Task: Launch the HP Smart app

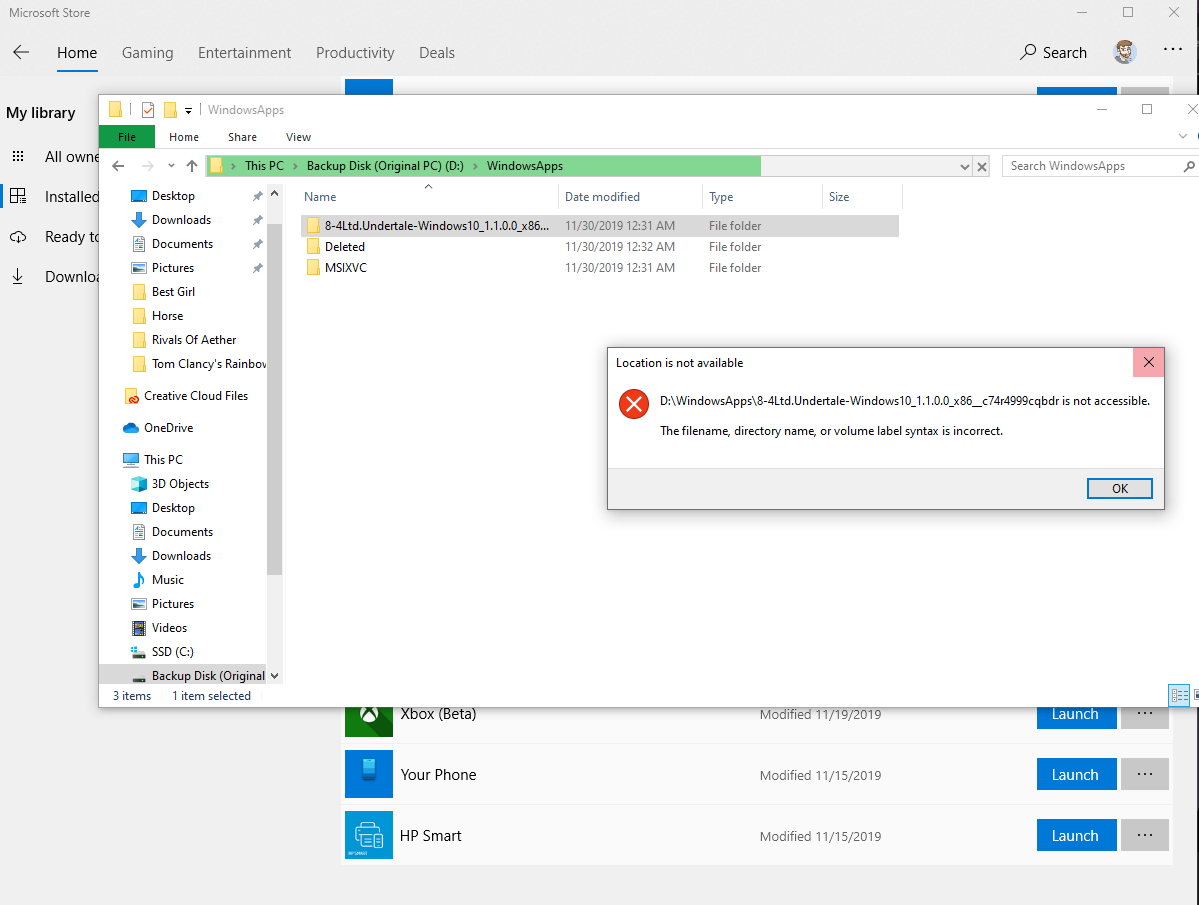Action: pos(1076,835)
